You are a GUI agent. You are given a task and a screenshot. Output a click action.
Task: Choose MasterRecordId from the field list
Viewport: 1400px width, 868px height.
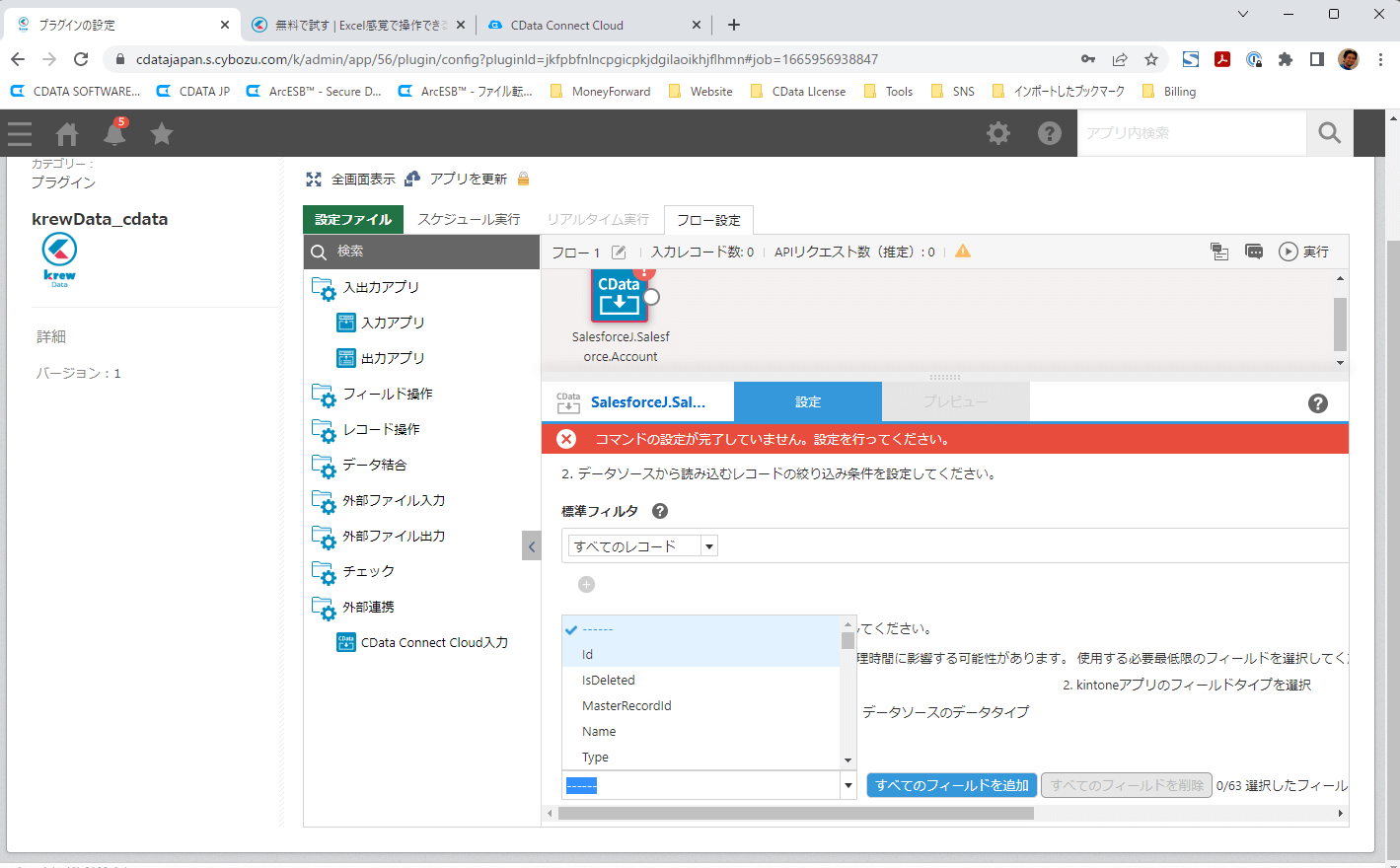coord(700,705)
